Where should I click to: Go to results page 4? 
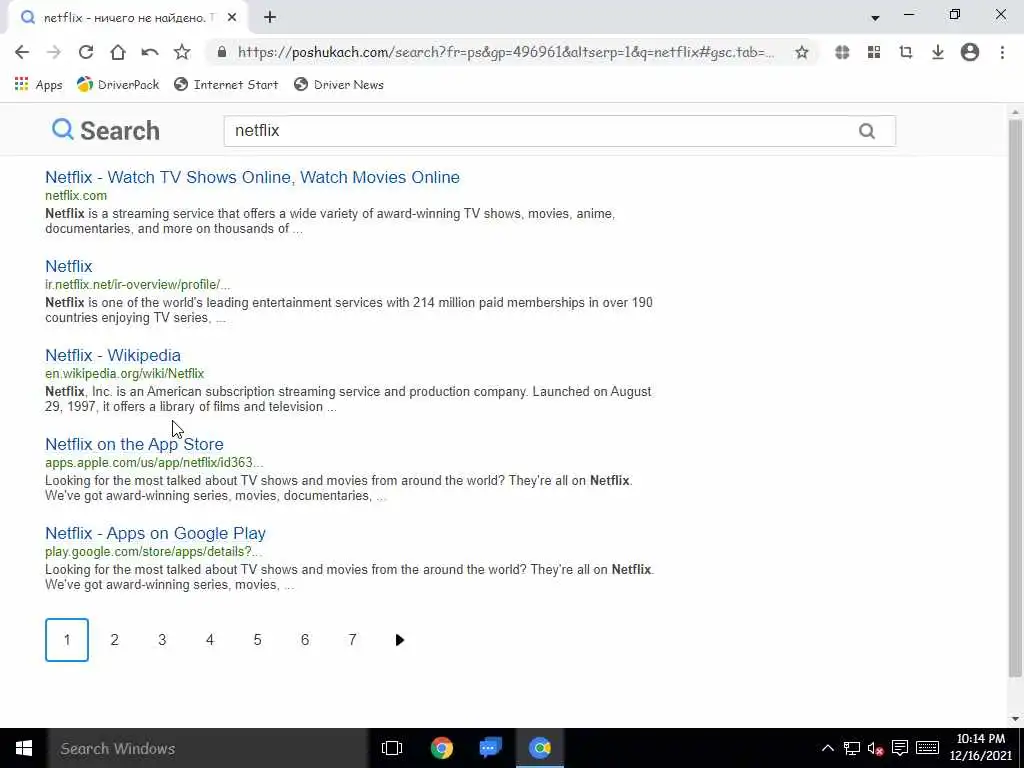[210, 640]
